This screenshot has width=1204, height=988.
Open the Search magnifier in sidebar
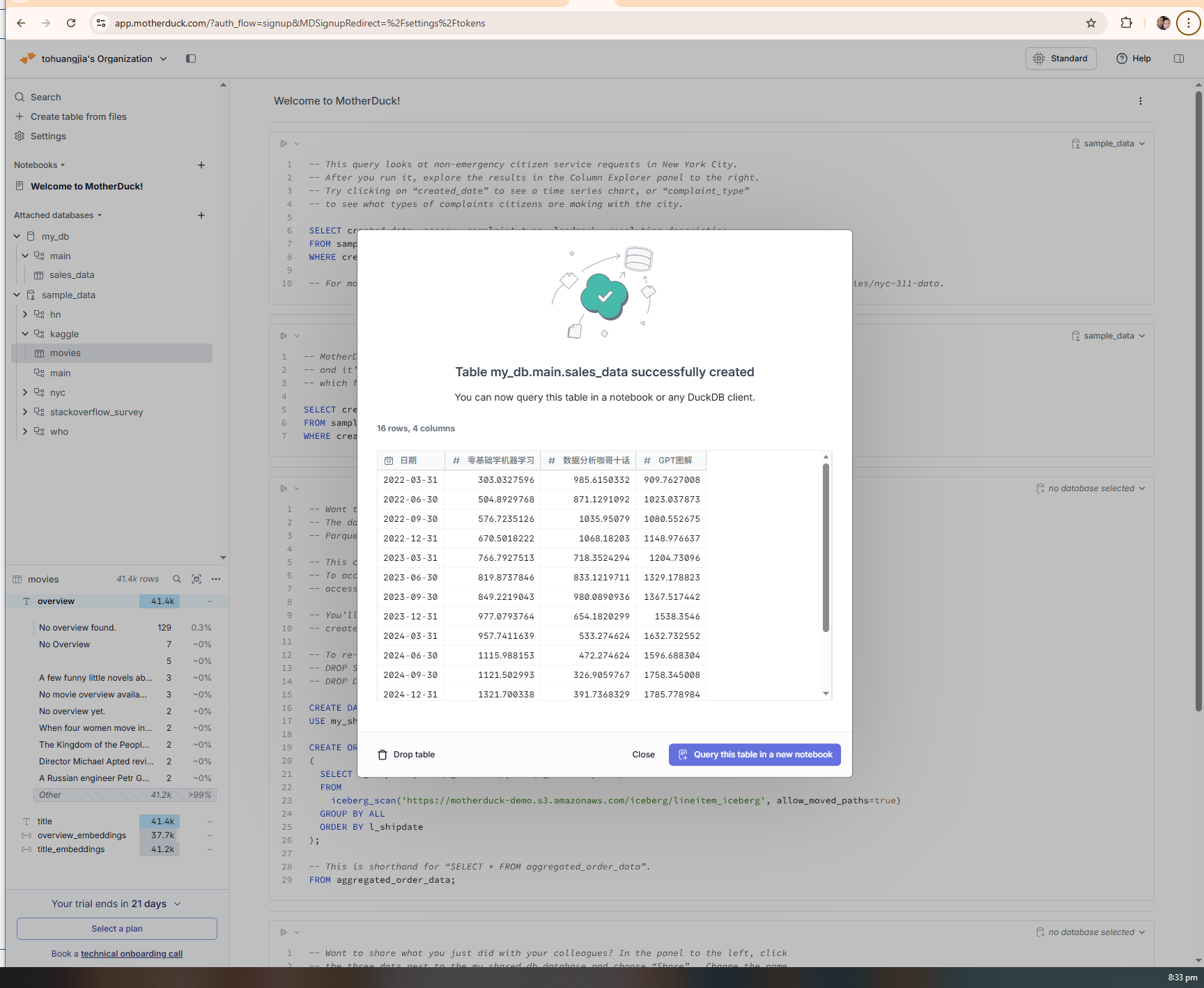click(x=20, y=97)
